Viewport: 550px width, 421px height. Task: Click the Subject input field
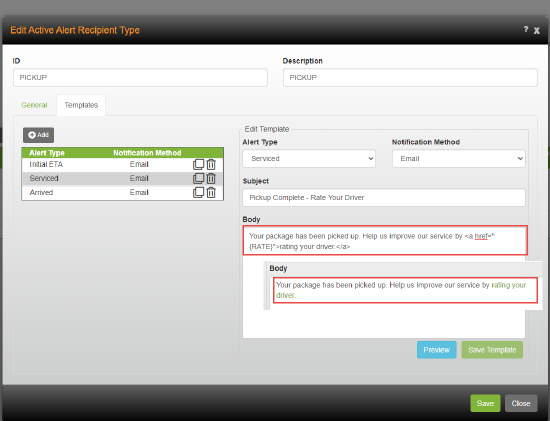pyautogui.click(x=384, y=198)
